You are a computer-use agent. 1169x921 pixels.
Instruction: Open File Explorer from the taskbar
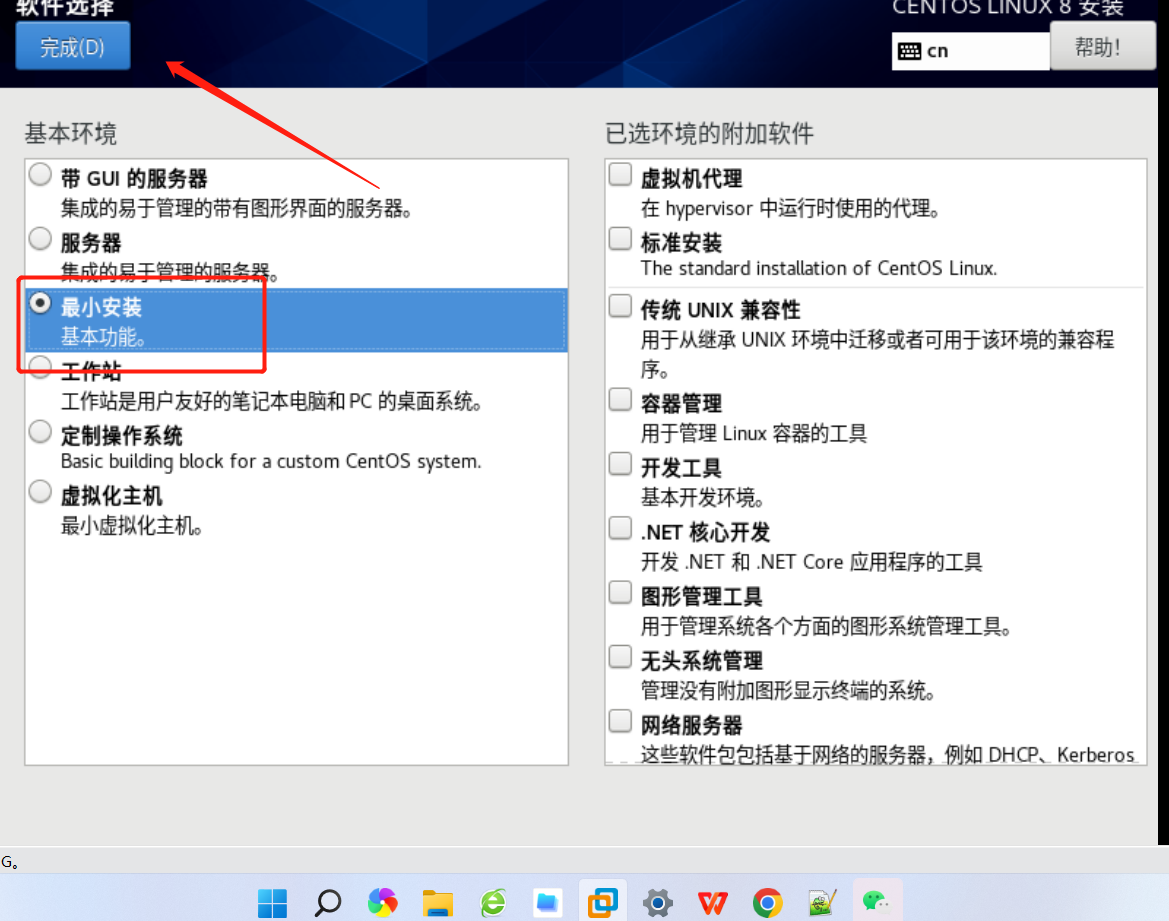point(437,902)
